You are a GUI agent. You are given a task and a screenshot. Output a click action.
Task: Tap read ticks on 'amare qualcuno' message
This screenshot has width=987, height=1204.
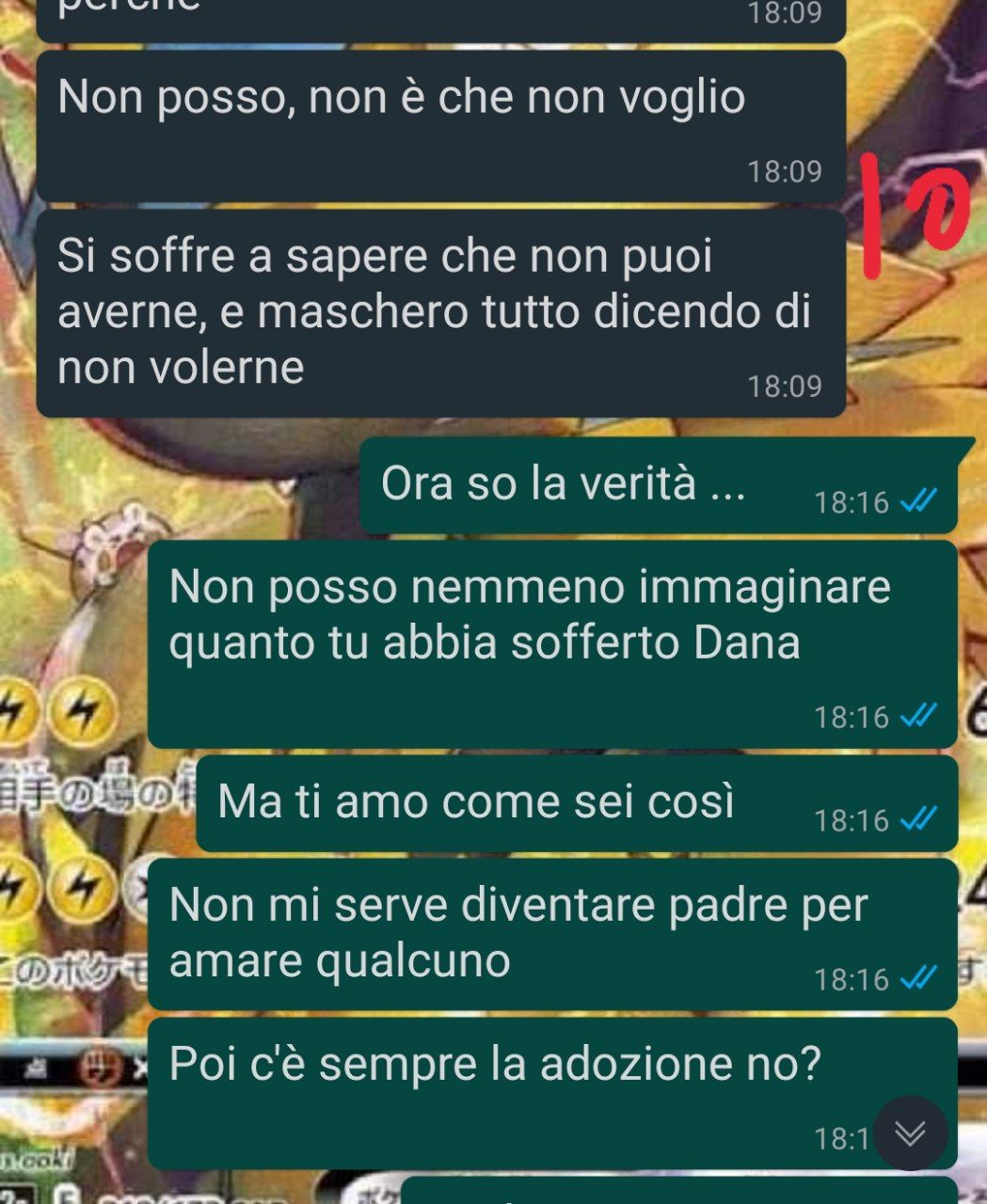(918, 978)
